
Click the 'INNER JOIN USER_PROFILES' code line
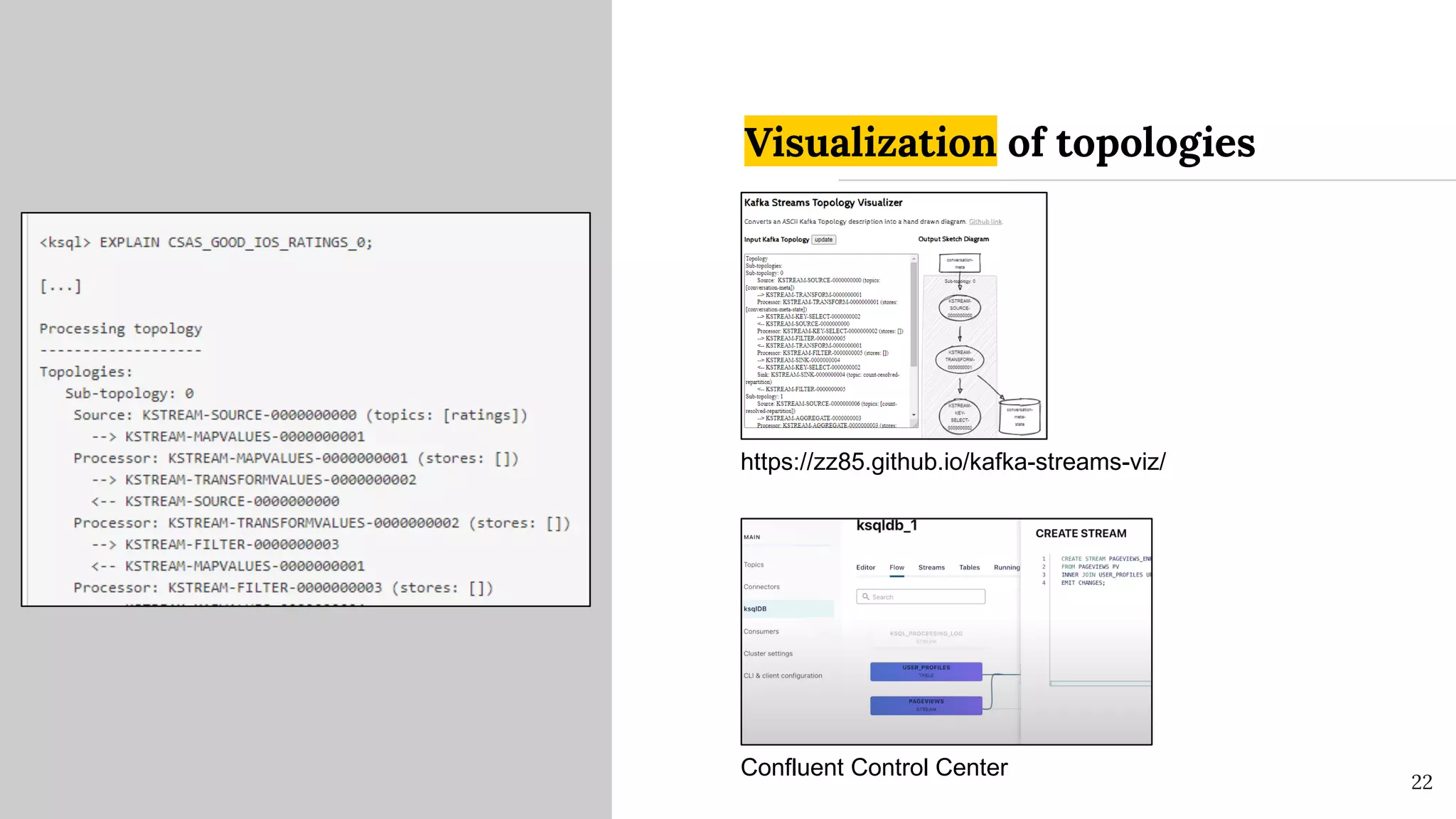click(x=1106, y=575)
